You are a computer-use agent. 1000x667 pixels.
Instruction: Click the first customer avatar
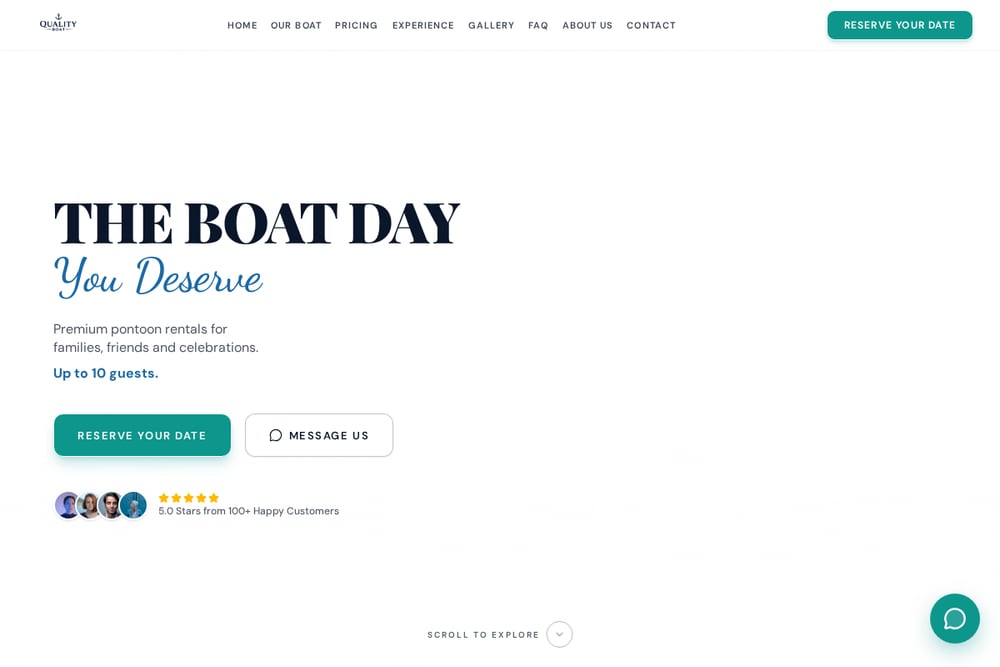click(67, 505)
